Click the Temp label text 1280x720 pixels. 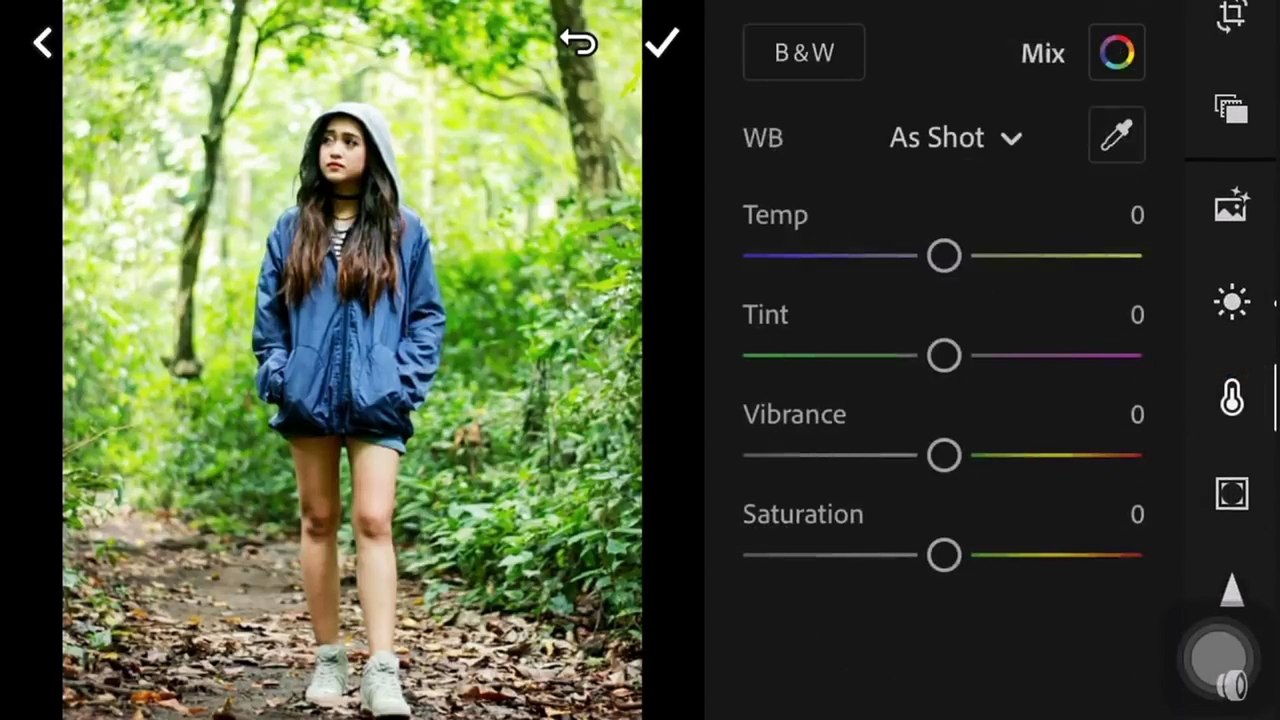775,215
